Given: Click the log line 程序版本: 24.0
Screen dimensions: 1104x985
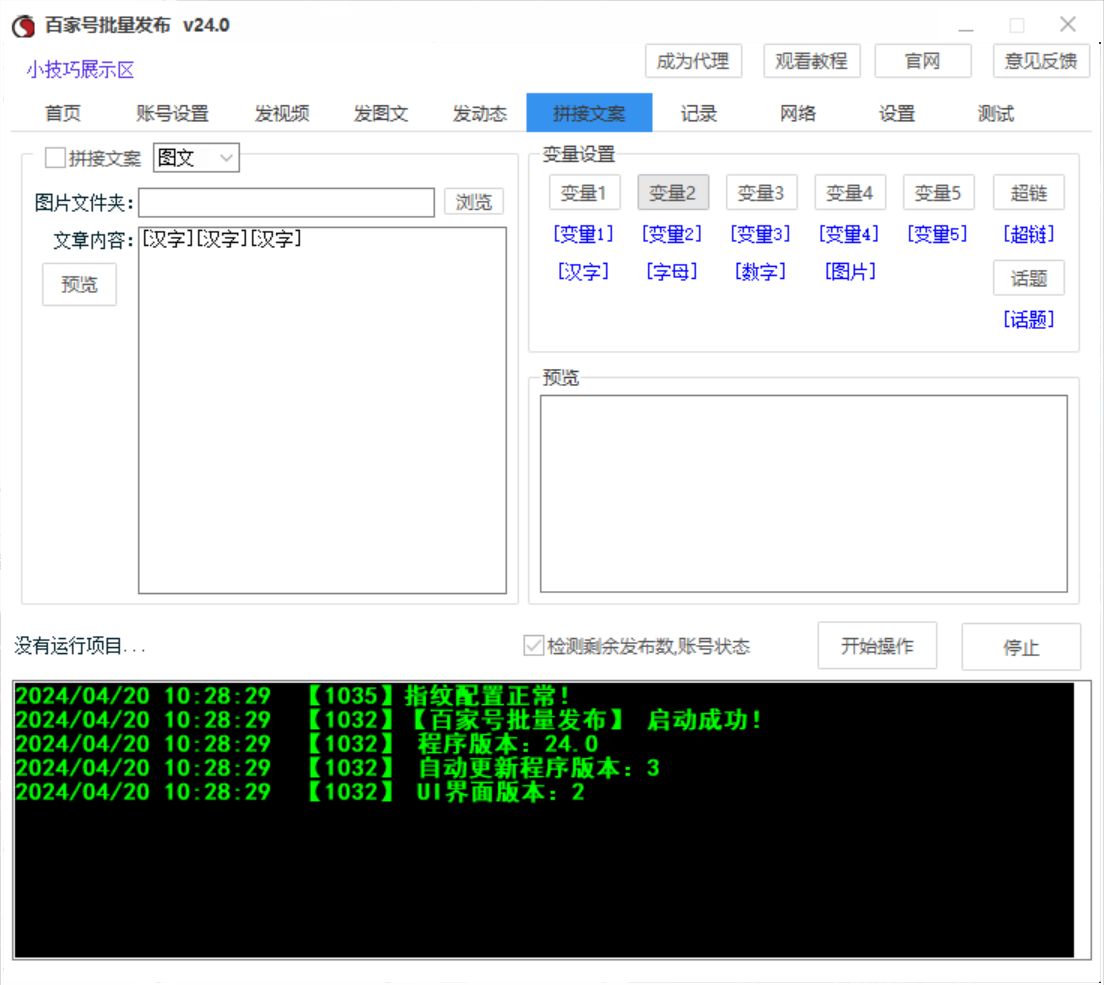Looking at the screenshot, I should pos(307,744).
